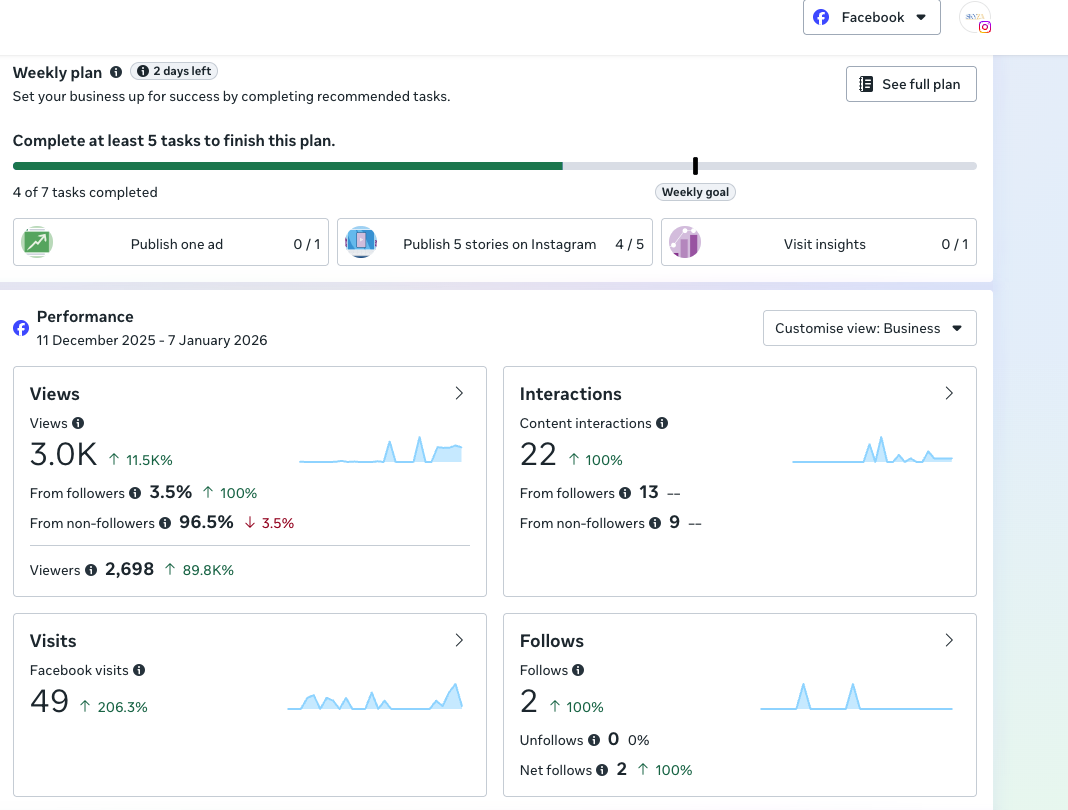Expand the Follows card chevron

[x=949, y=640]
